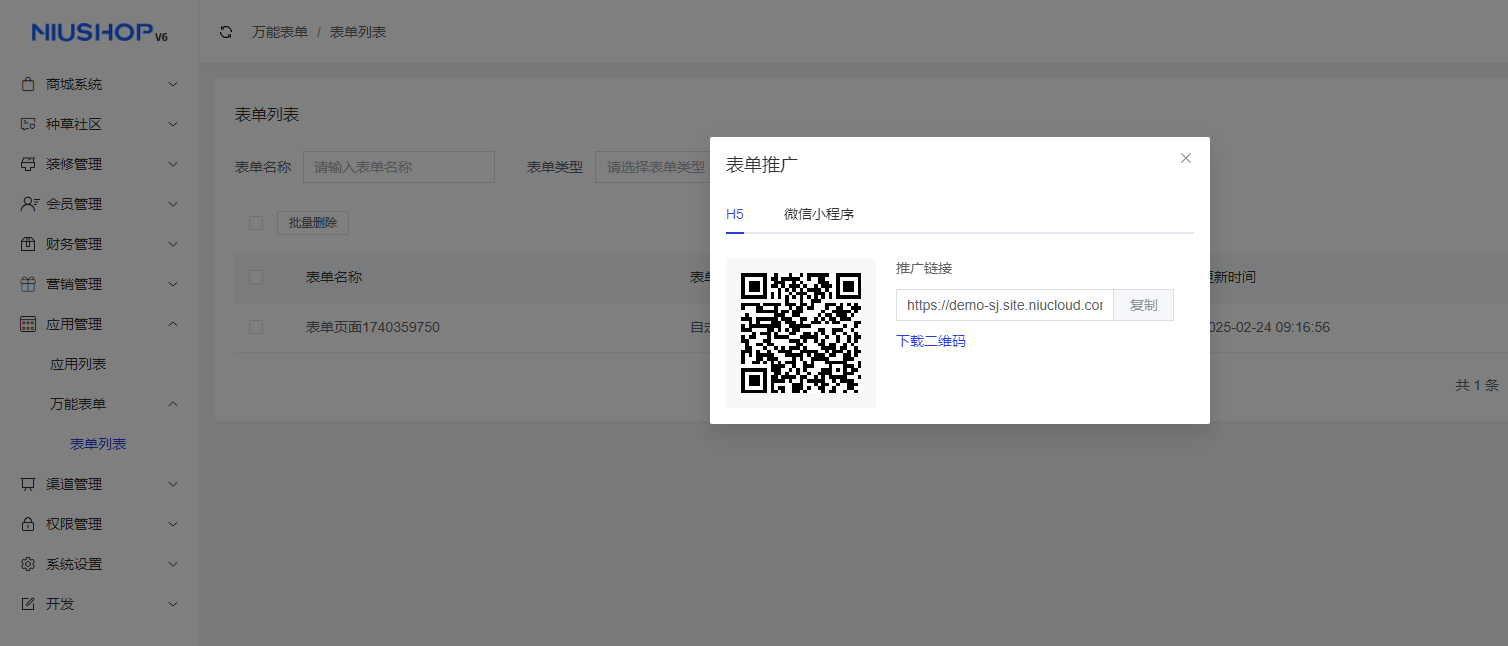Collapse the 应用管理 menu chevron
This screenshot has height=646, width=1508.
[173, 324]
